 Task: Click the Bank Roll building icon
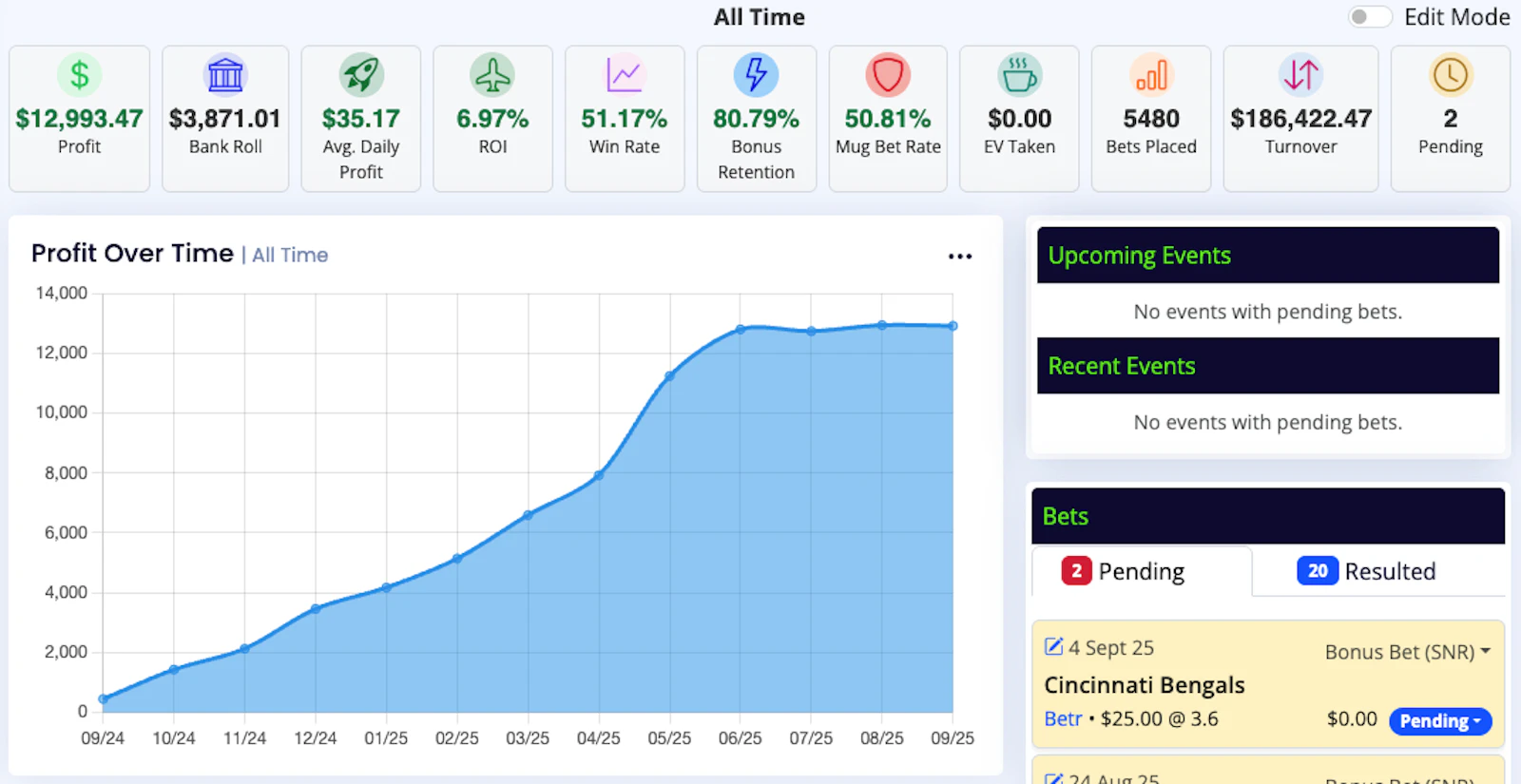pyautogui.click(x=225, y=75)
